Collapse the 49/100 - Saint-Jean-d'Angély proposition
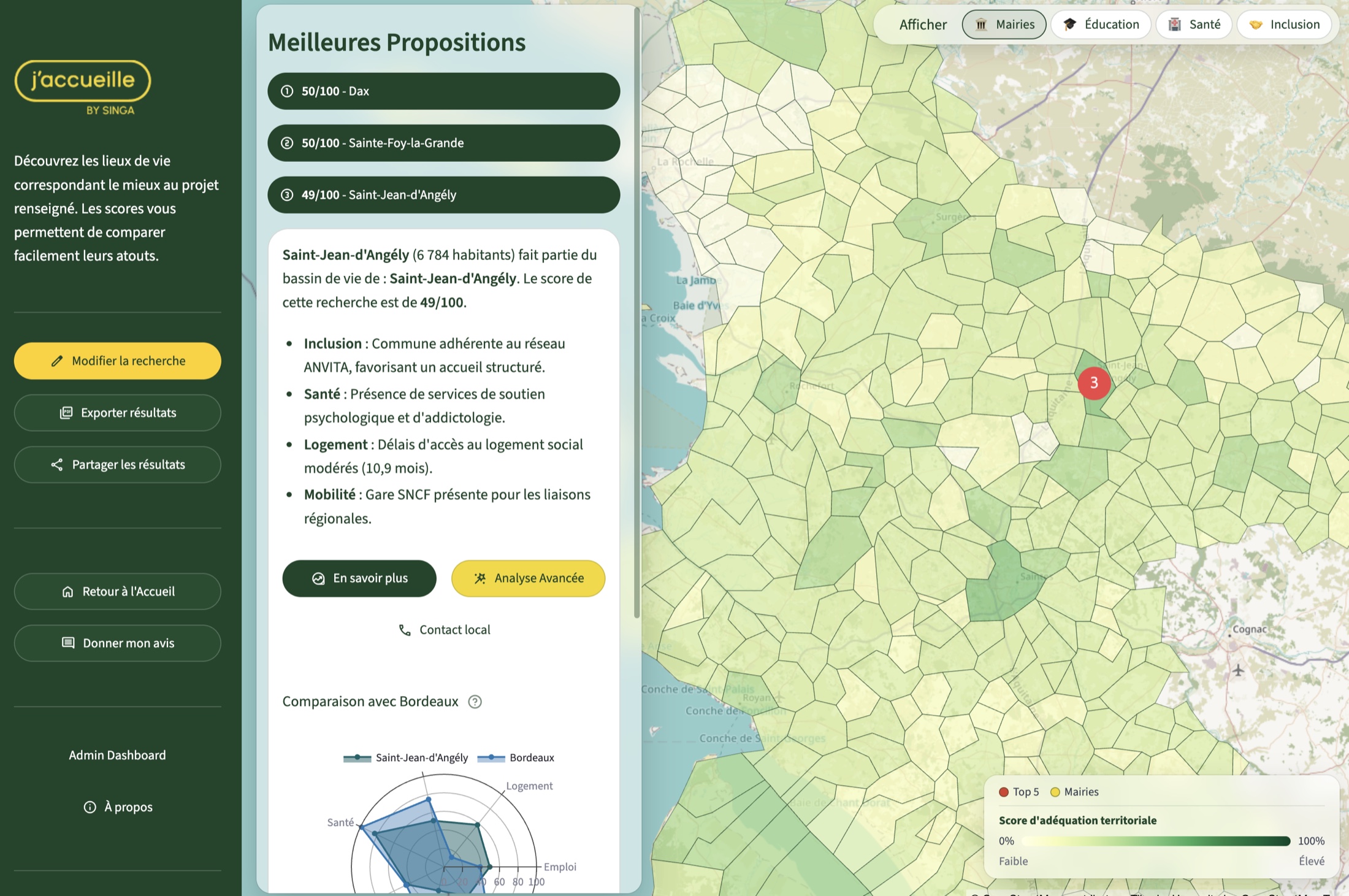 point(444,195)
